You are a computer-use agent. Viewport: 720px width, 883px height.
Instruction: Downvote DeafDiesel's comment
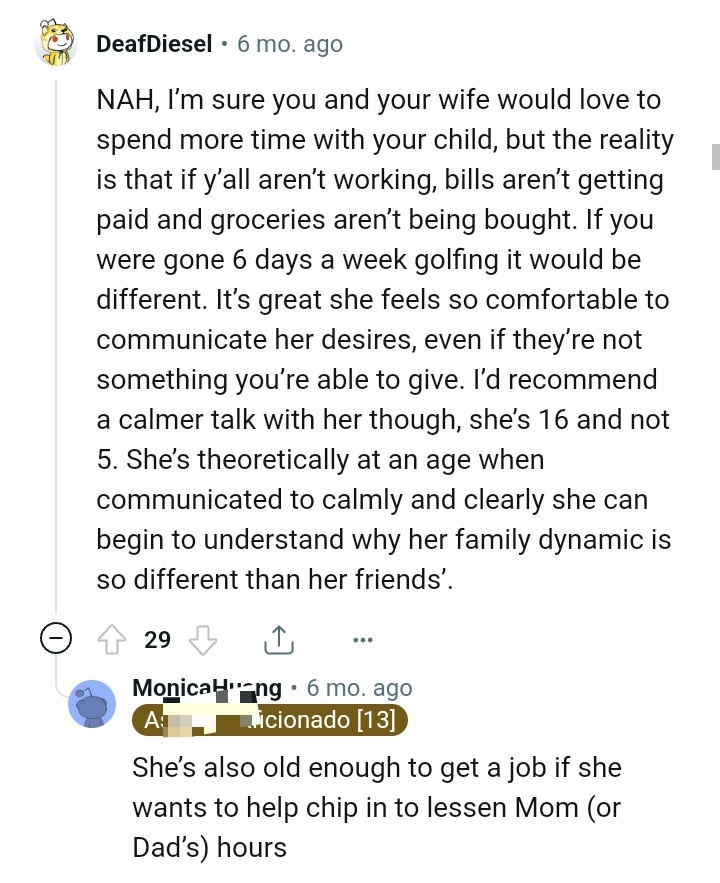pos(204,639)
